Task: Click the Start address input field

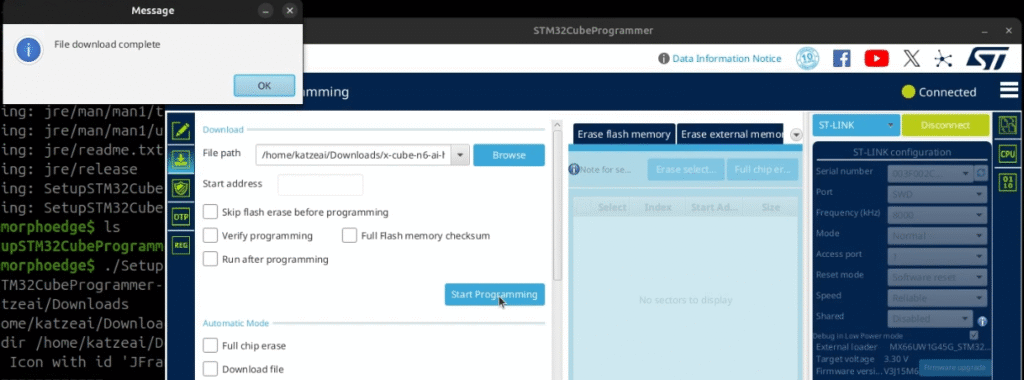Action: [x=320, y=185]
